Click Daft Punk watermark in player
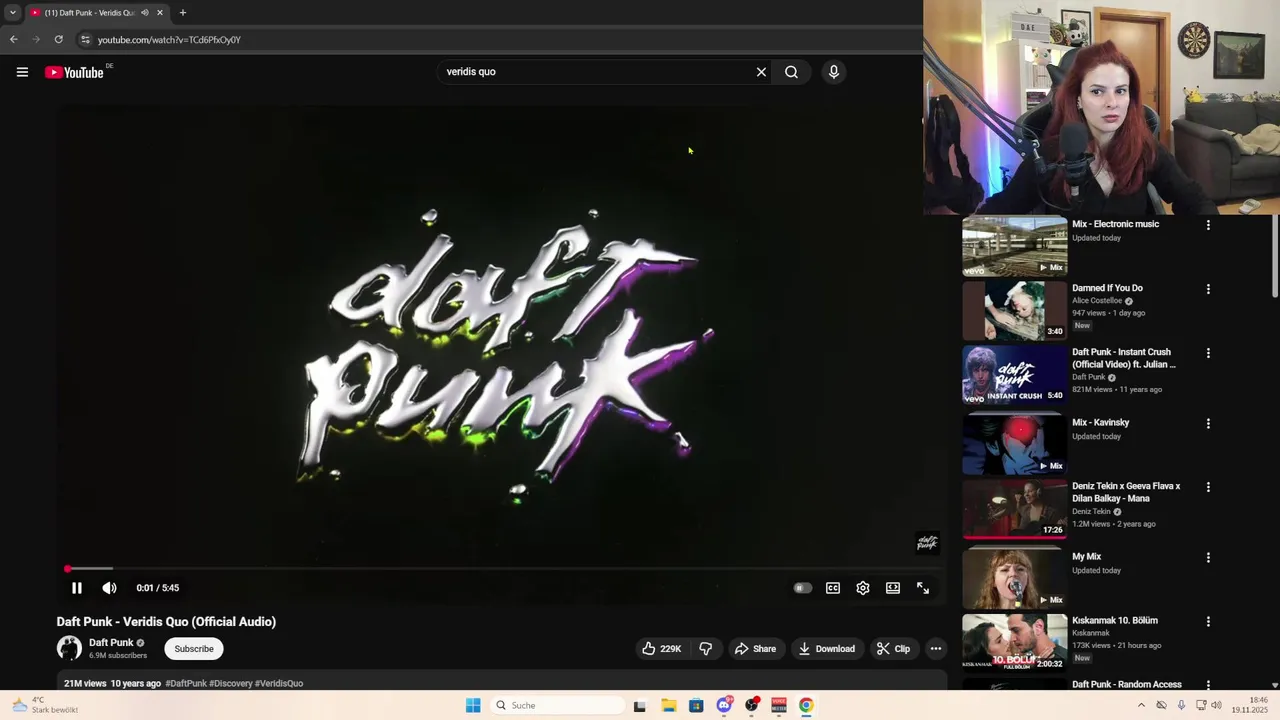1280x720 pixels. click(928, 543)
